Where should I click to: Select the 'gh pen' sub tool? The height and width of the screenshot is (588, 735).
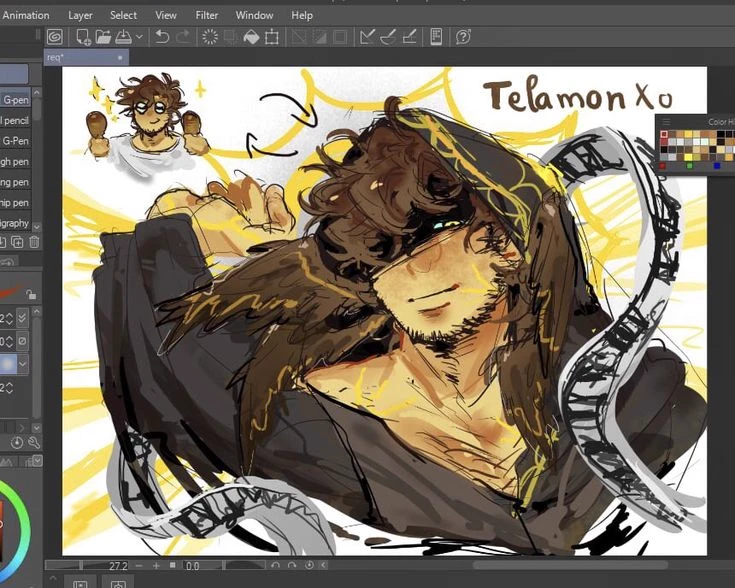pos(15,161)
